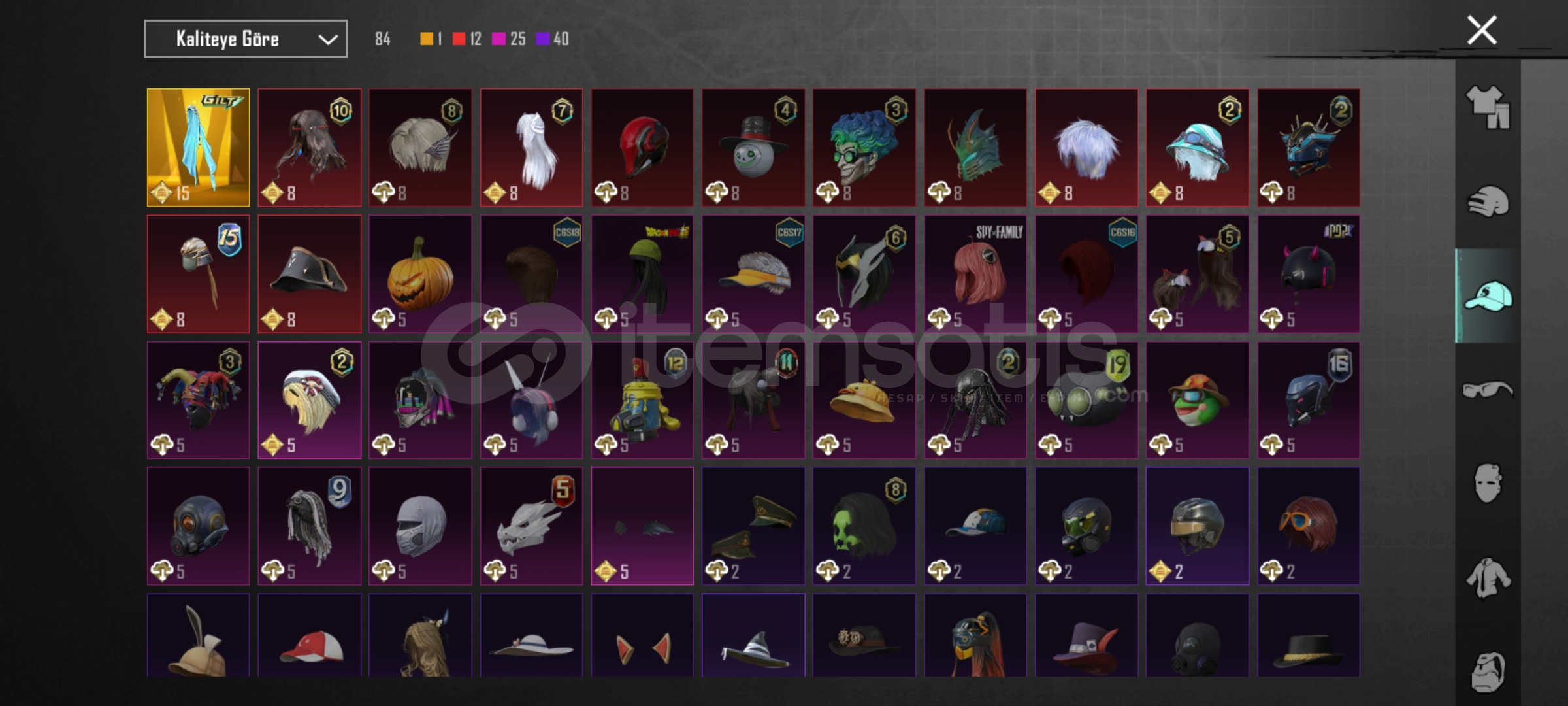Open the glasses category in sidebar
1568x706 pixels.
(x=1488, y=390)
